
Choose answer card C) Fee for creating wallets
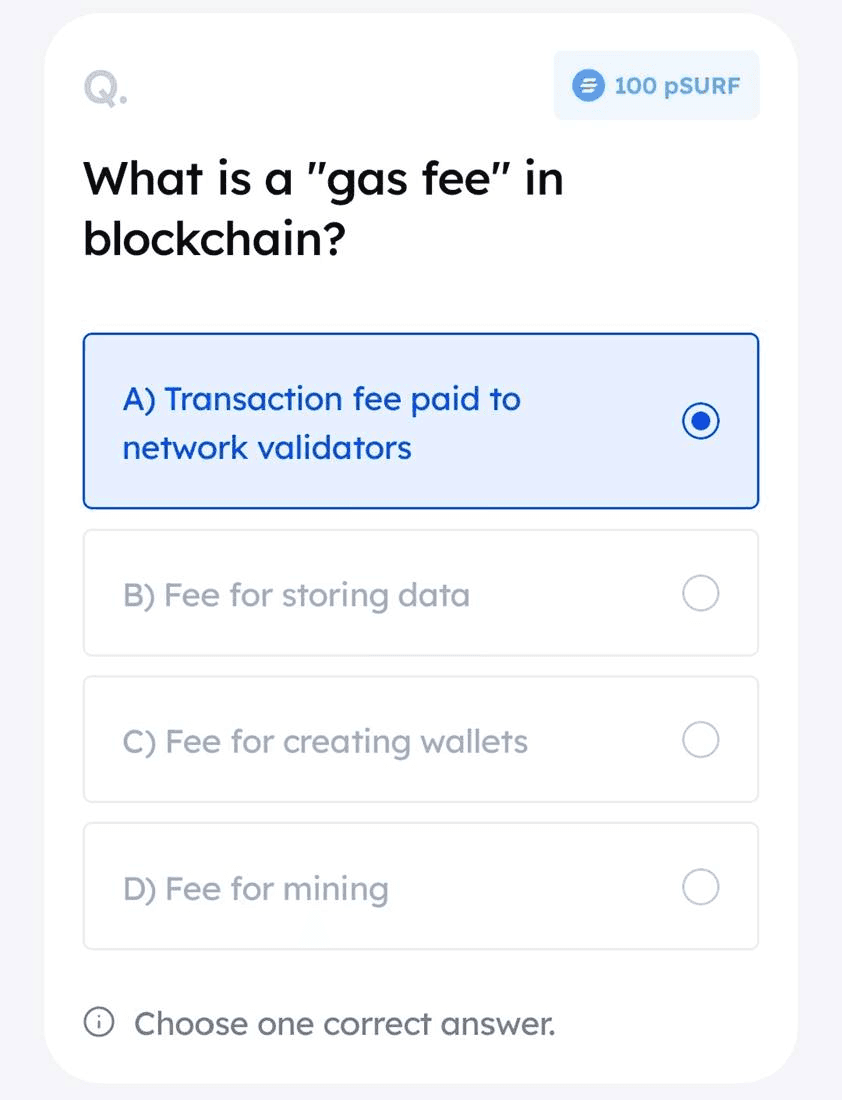[421, 739]
